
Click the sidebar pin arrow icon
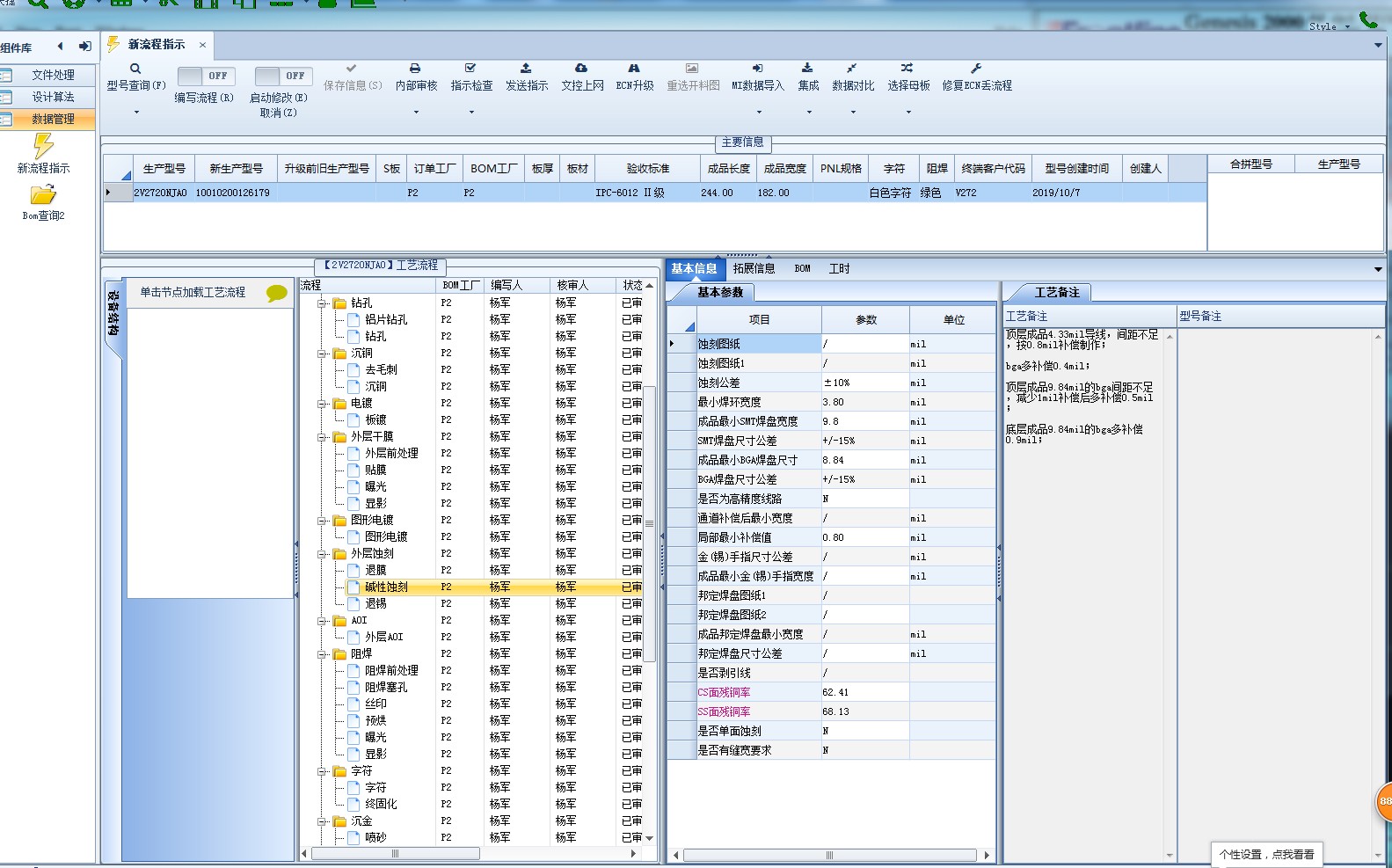[84, 47]
